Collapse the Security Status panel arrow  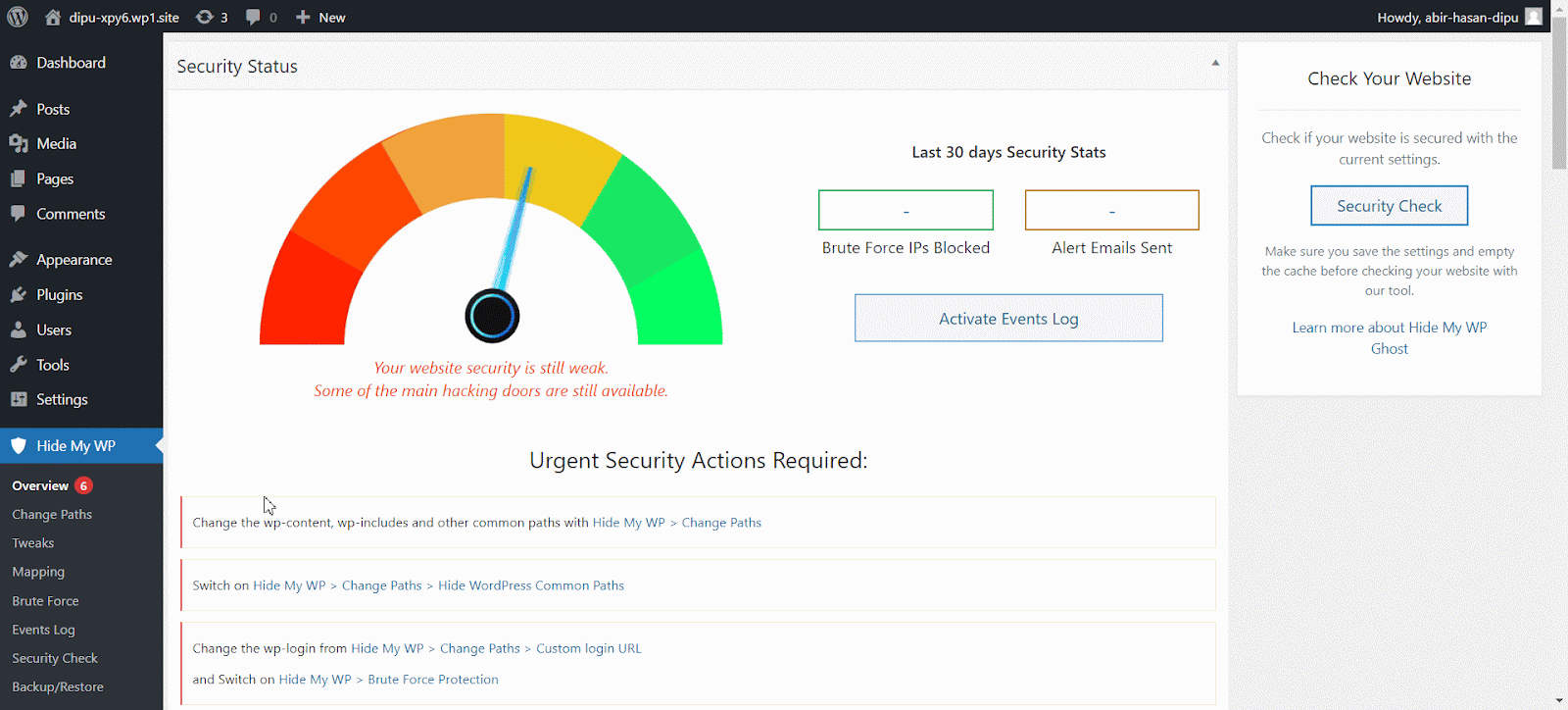1215,63
